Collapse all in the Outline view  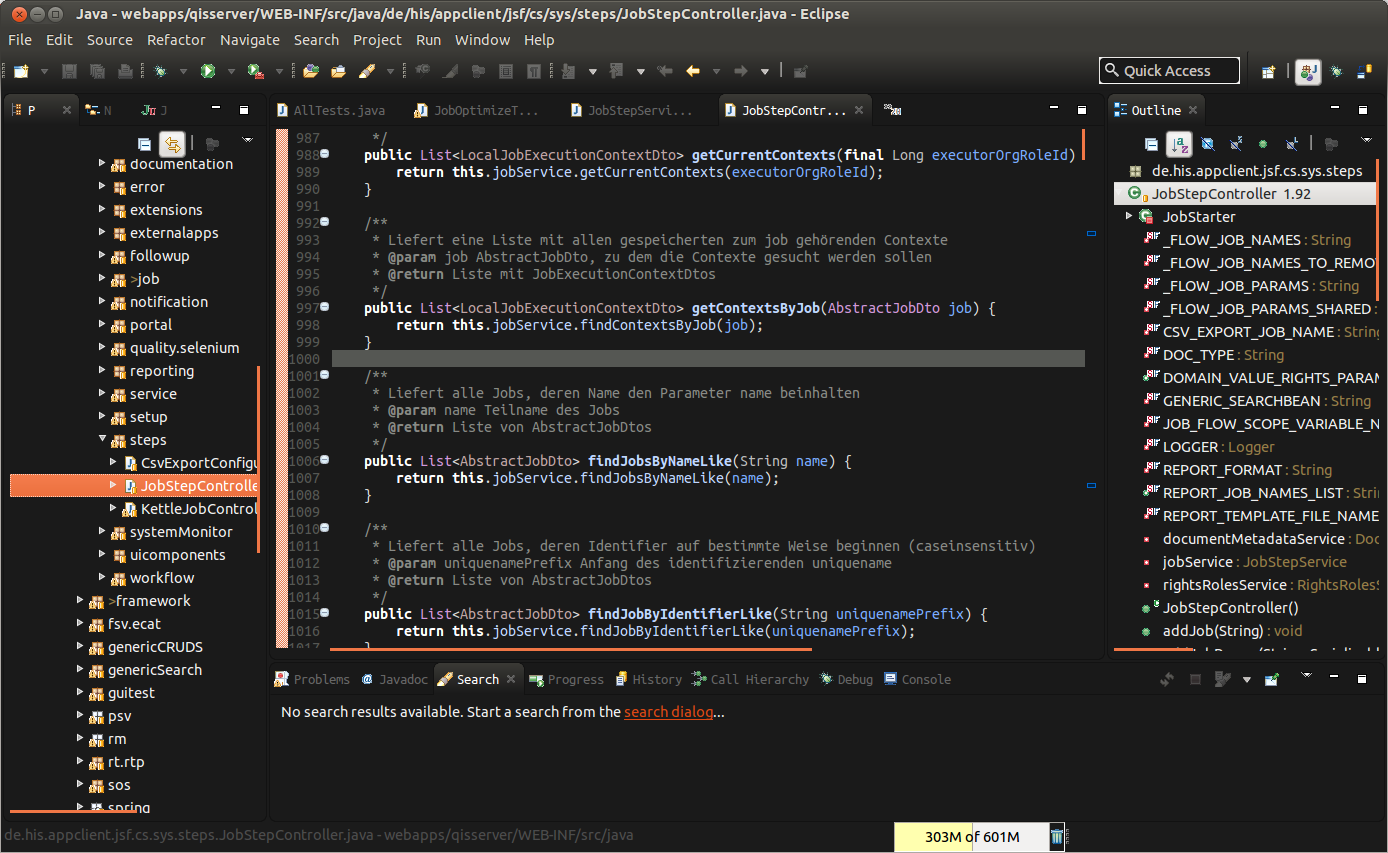1151,144
